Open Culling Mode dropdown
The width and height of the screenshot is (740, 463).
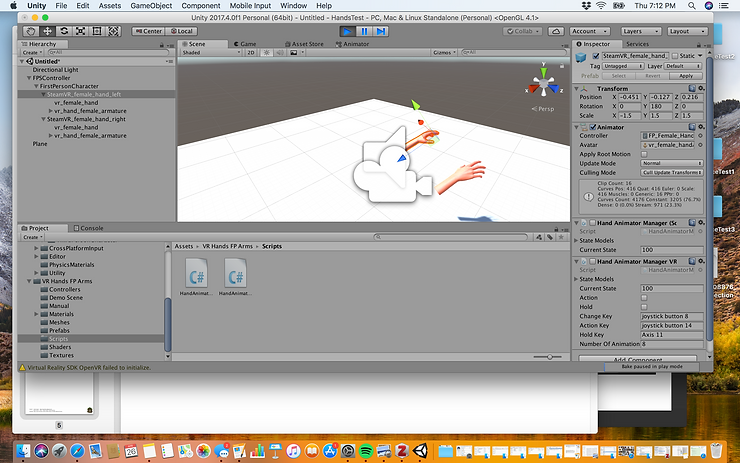(x=672, y=173)
